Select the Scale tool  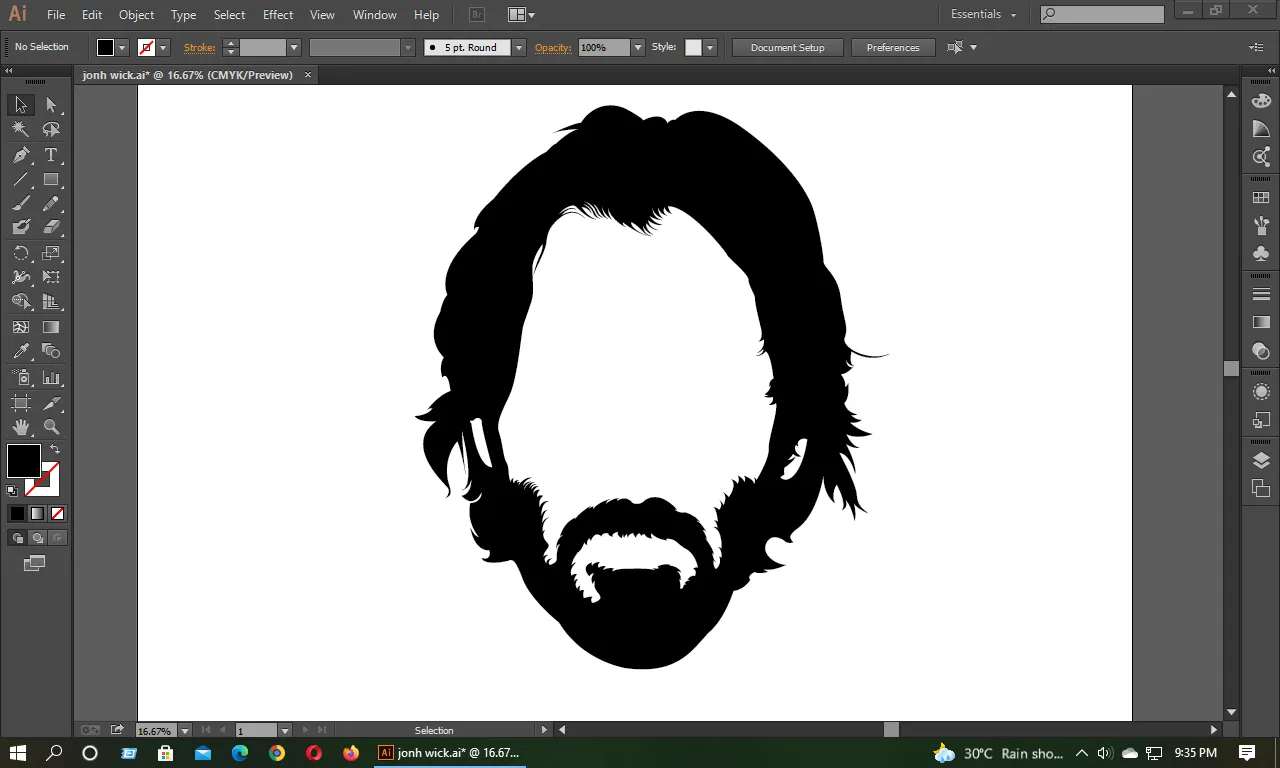coord(51,253)
